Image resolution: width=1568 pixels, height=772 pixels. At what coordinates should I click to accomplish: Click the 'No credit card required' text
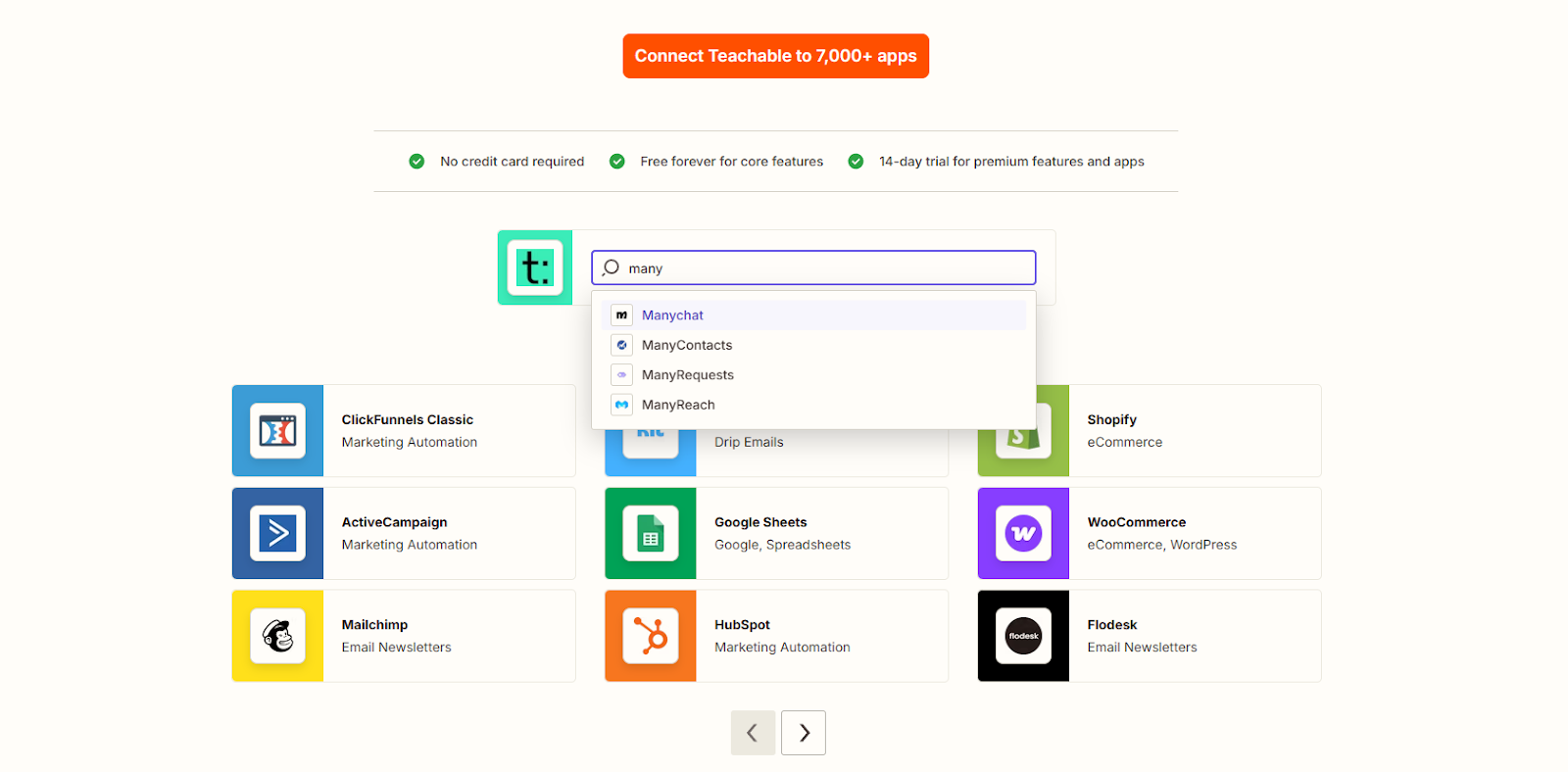click(x=512, y=162)
